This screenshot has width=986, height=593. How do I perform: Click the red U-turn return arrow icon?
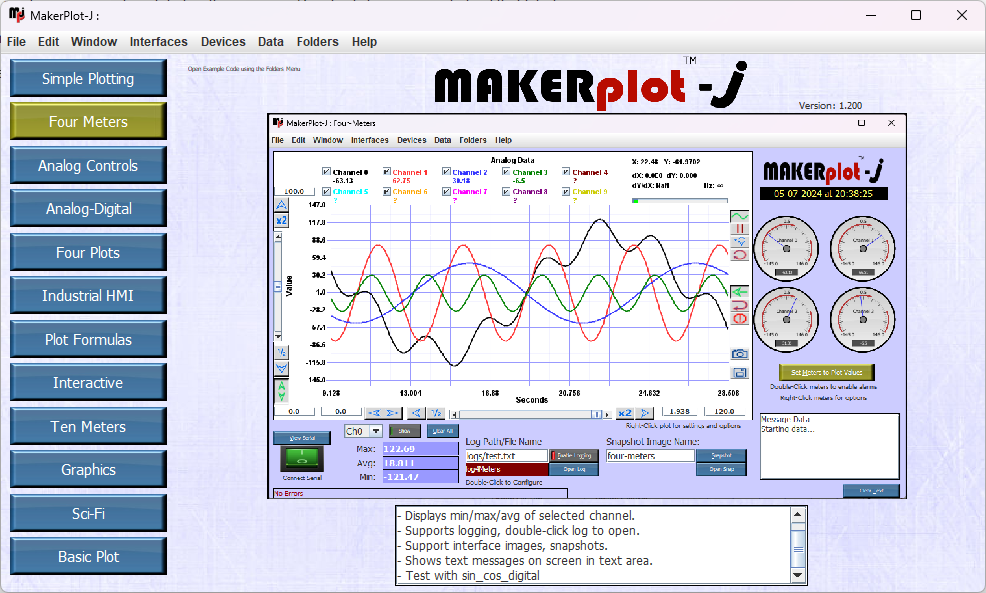[740, 305]
